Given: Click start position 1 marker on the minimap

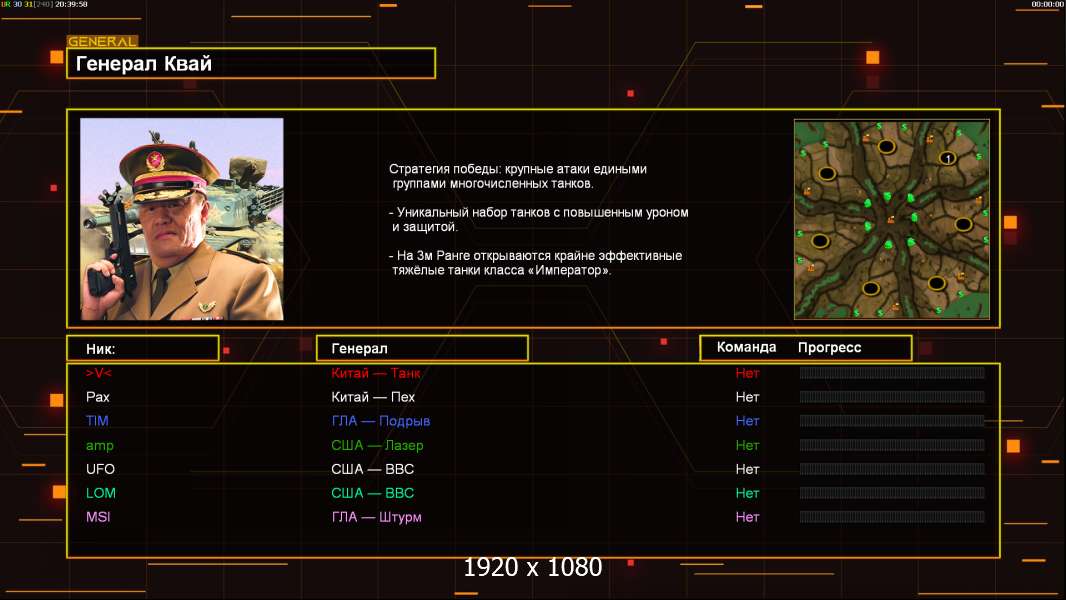Looking at the screenshot, I should [948, 158].
